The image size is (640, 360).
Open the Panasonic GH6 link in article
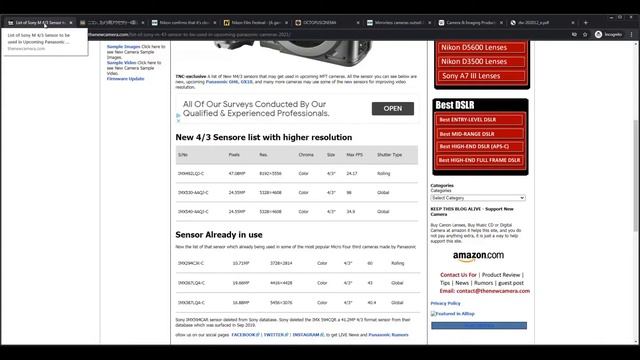click(222, 82)
